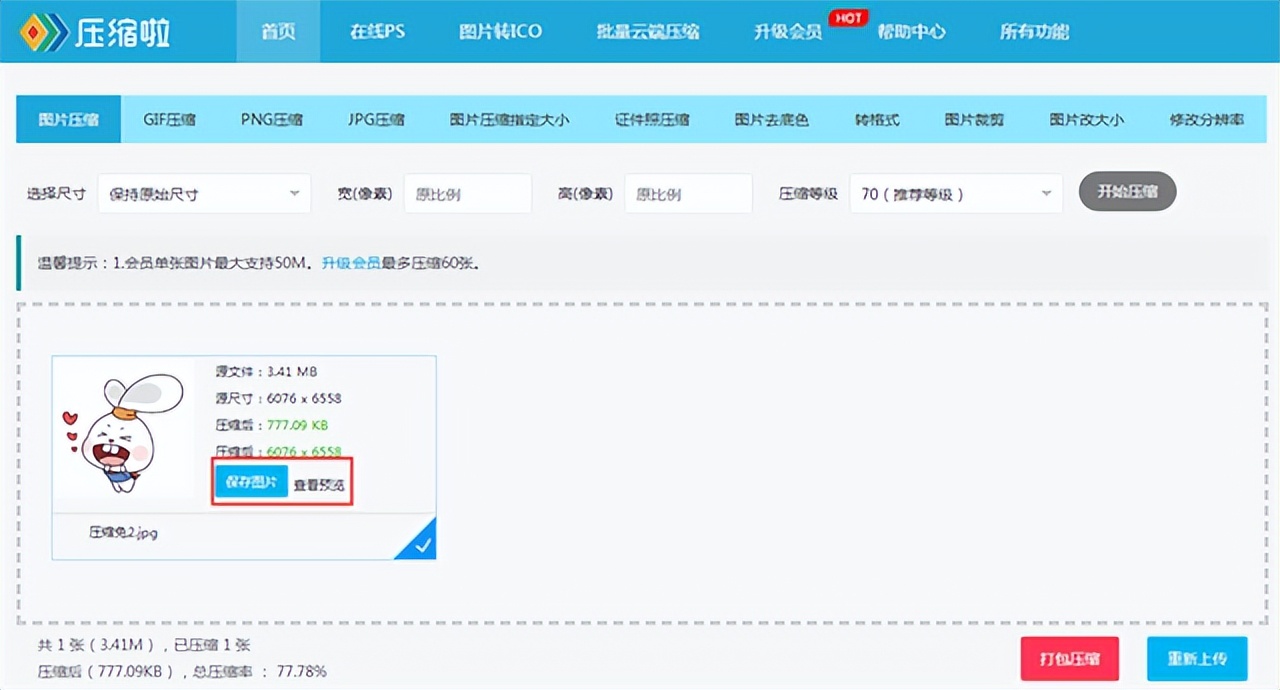
Task: Switch to the PNG压缩 tab
Action: click(272, 118)
